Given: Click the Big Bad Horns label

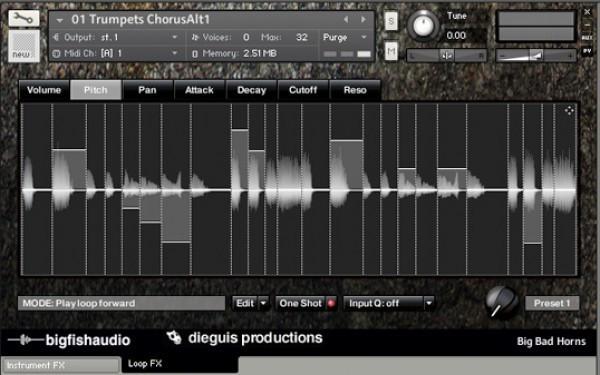Looking at the screenshot, I should [x=551, y=341].
